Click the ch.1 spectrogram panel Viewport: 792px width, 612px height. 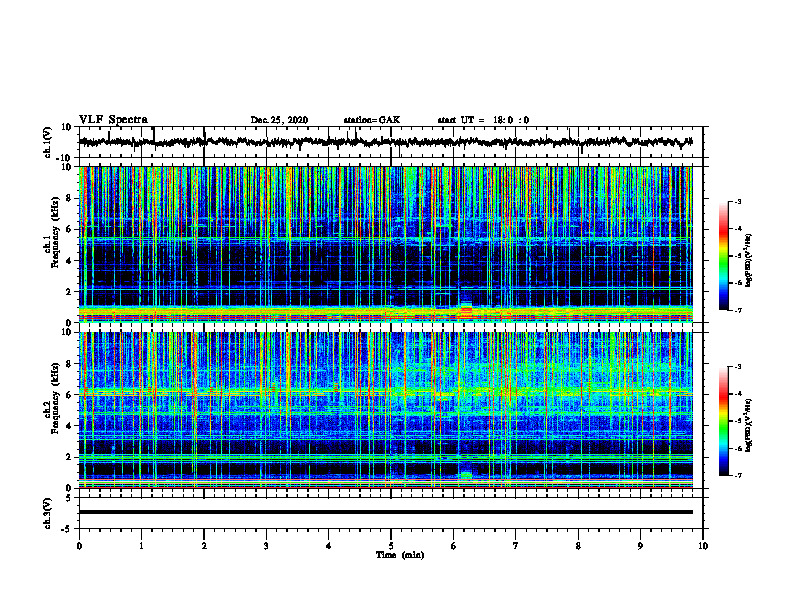(385, 244)
